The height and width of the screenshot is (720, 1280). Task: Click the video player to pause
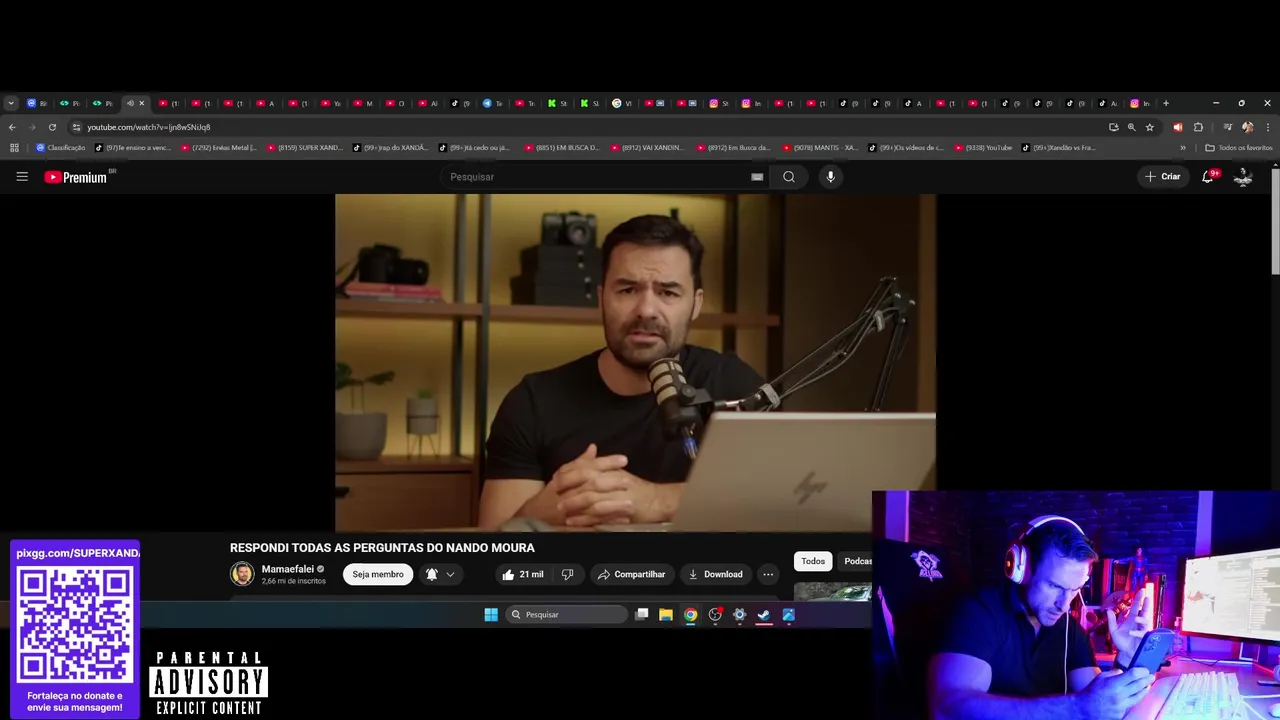(x=635, y=362)
